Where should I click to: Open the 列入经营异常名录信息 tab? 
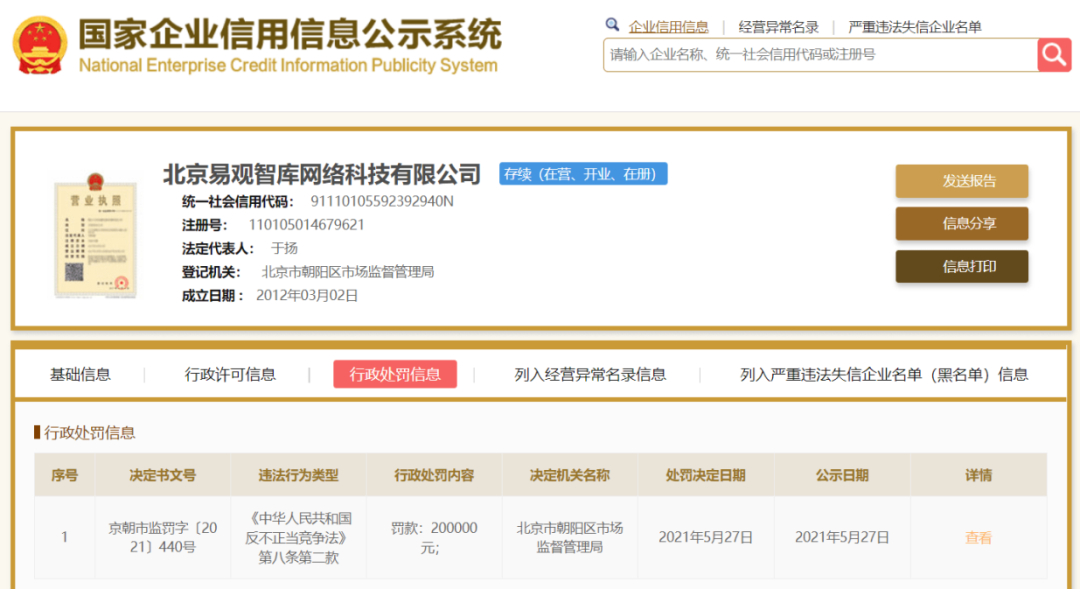tap(590, 375)
